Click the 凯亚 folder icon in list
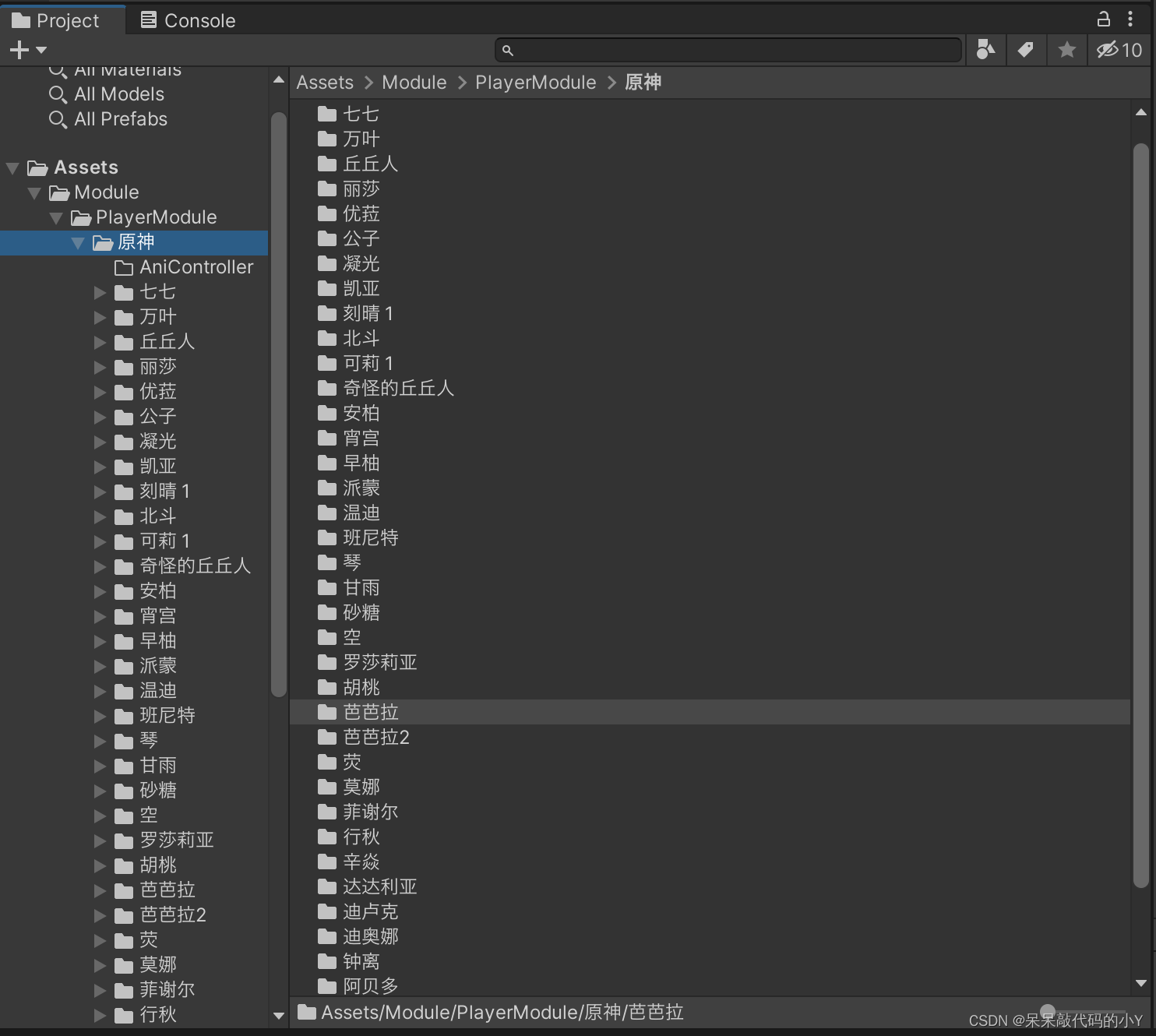This screenshot has width=1156, height=1036. [x=327, y=289]
